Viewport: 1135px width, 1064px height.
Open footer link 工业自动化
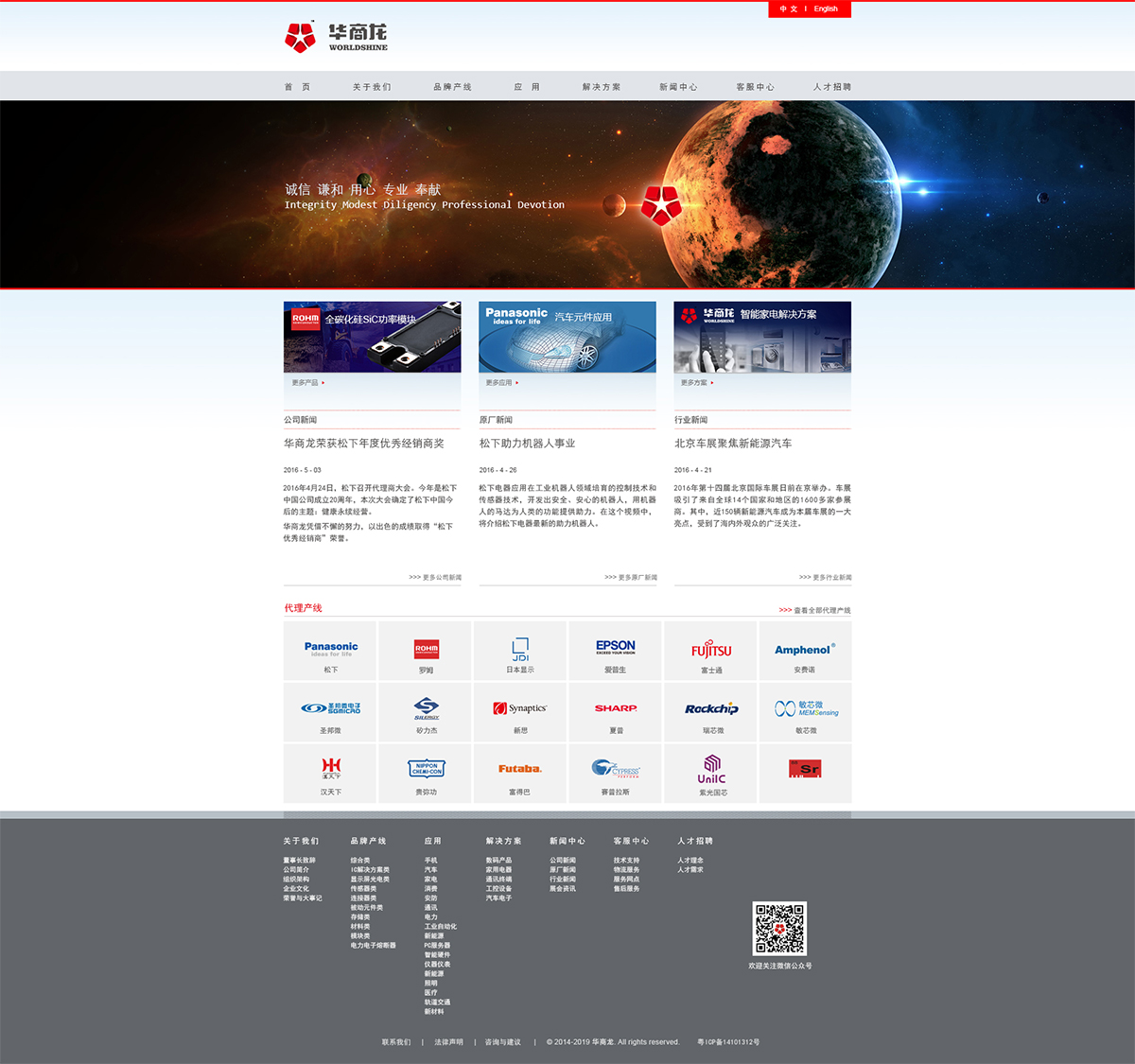pos(441,927)
